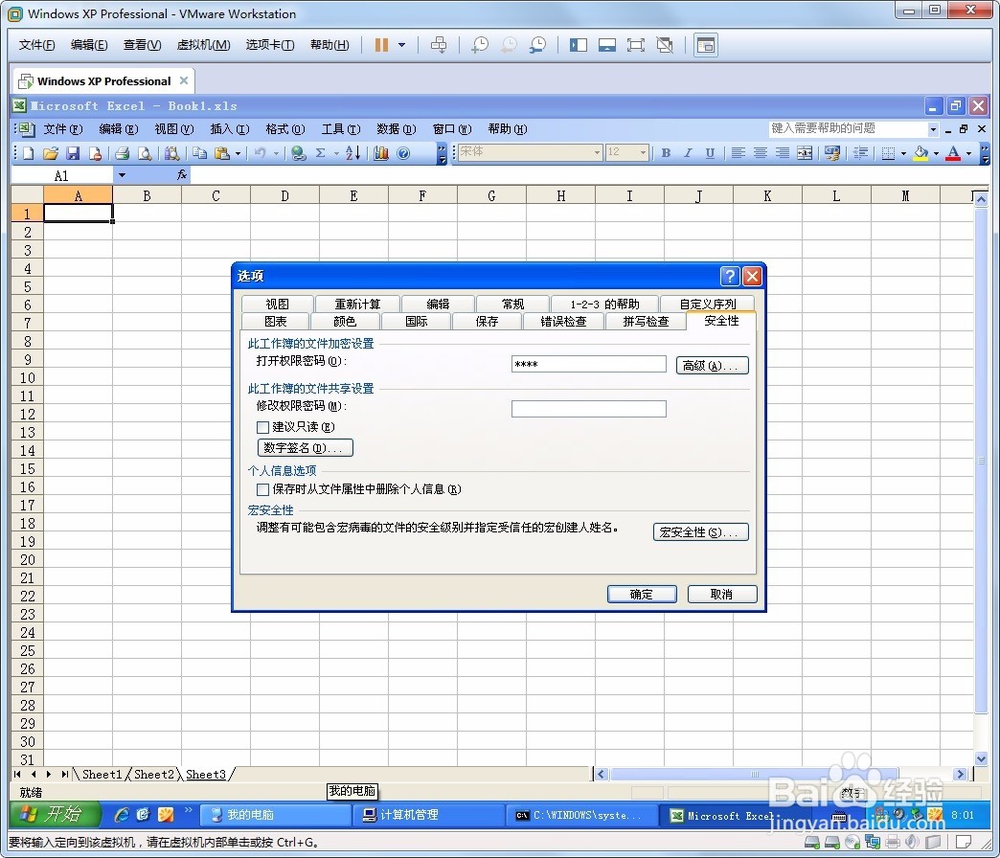Open the Fill Color dropdown arrow
Viewport: 1000px width, 858px height.
click(936, 153)
